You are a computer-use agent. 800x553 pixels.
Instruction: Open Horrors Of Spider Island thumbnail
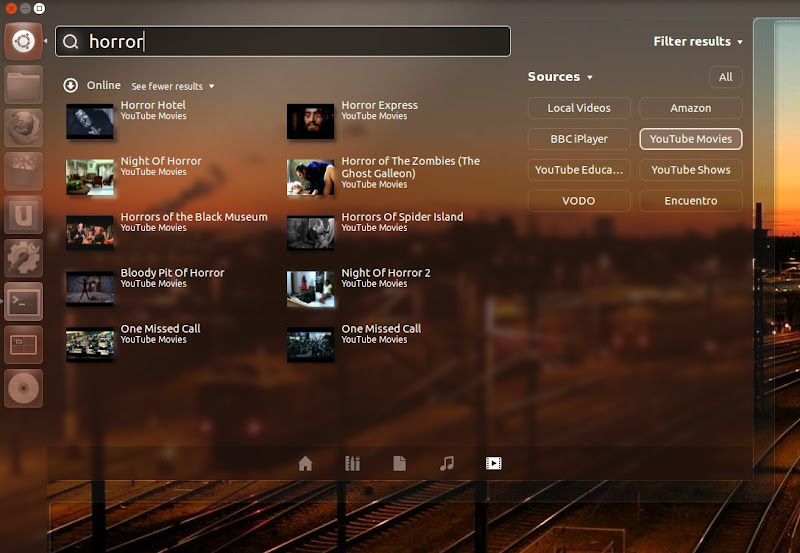coord(310,233)
